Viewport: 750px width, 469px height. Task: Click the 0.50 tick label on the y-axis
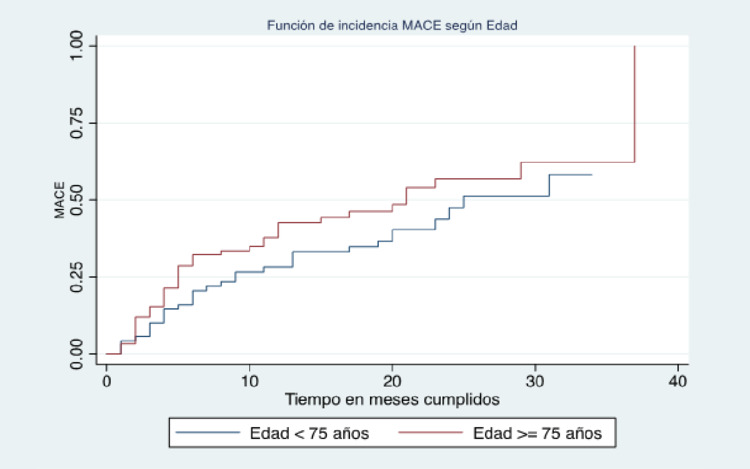coord(81,199)
